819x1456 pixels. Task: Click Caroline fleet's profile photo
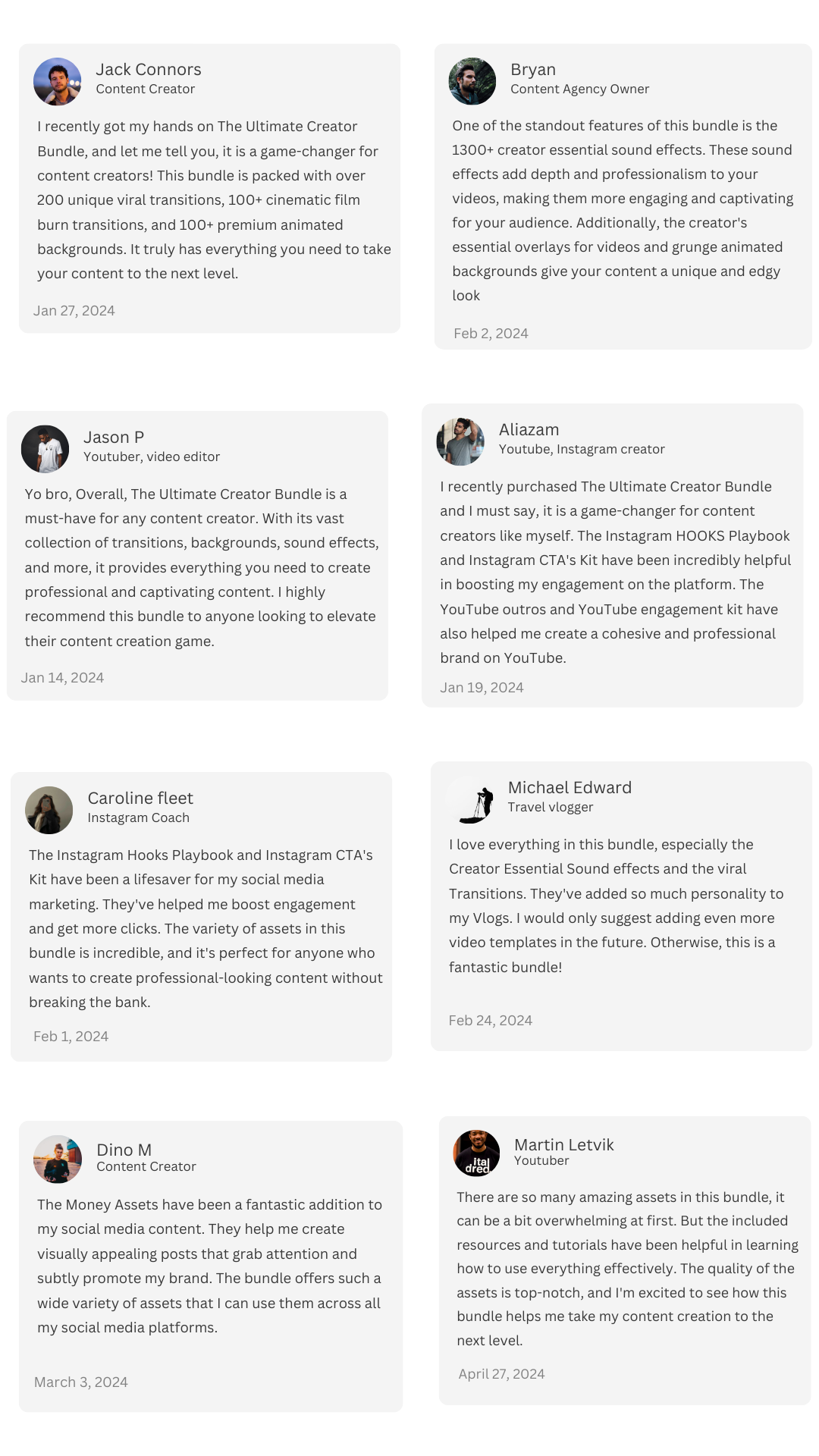pyautogui.click(x=49, y=810)
